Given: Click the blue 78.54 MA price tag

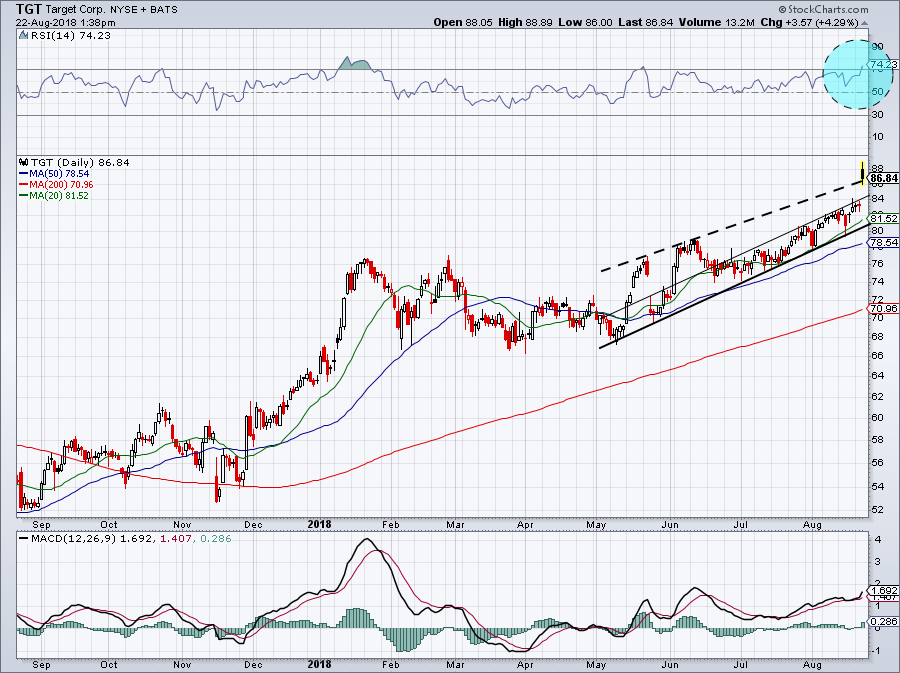Looking at the screenshot, I should [x=883, y=243].
